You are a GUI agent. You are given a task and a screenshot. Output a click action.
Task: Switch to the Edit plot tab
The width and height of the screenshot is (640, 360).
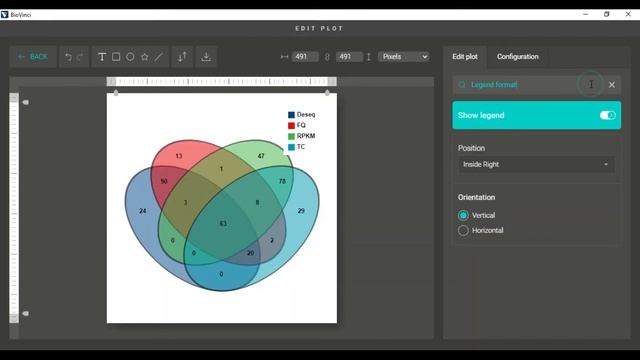click(x=464, y=57)
